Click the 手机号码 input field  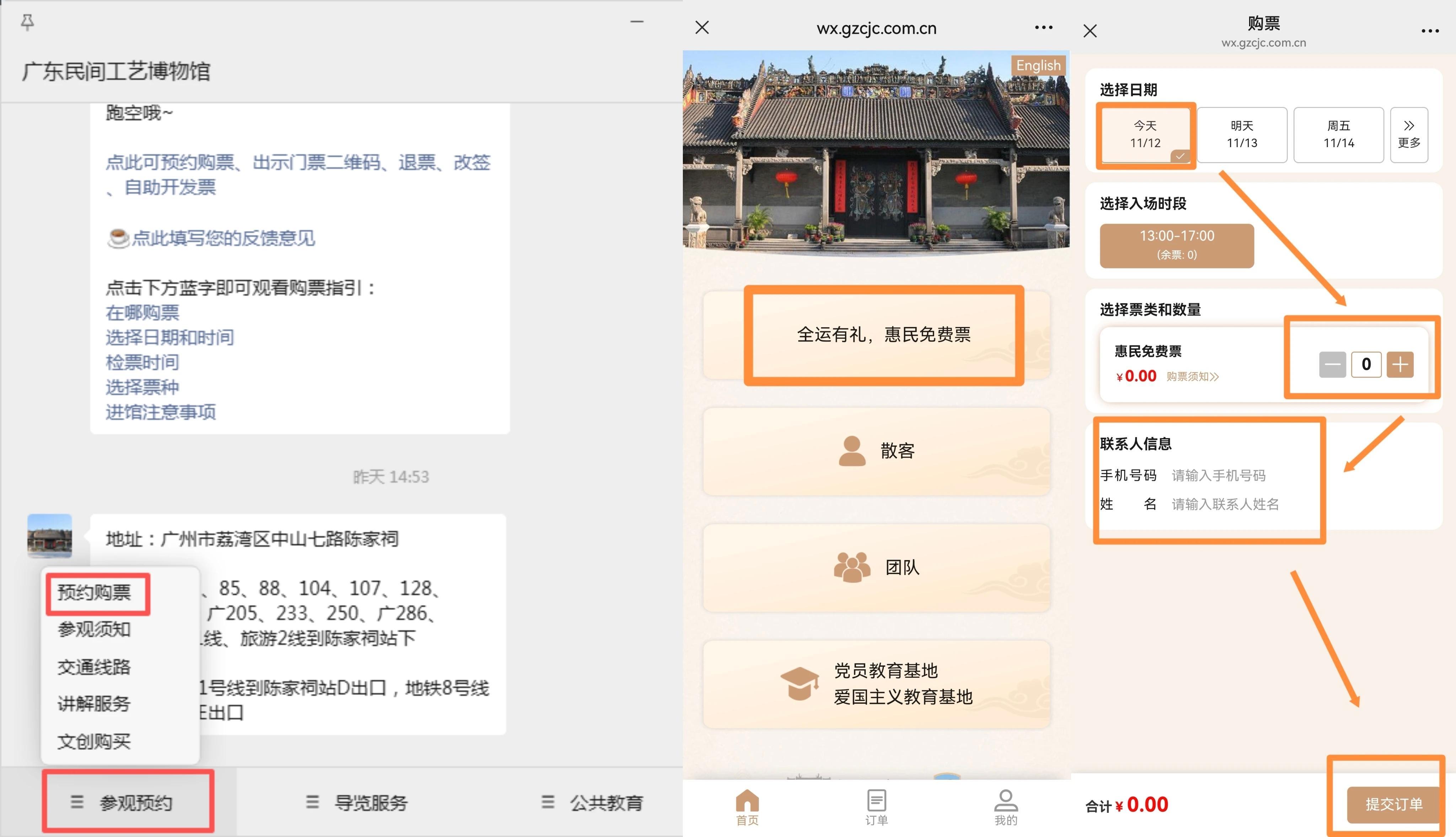1219,476
